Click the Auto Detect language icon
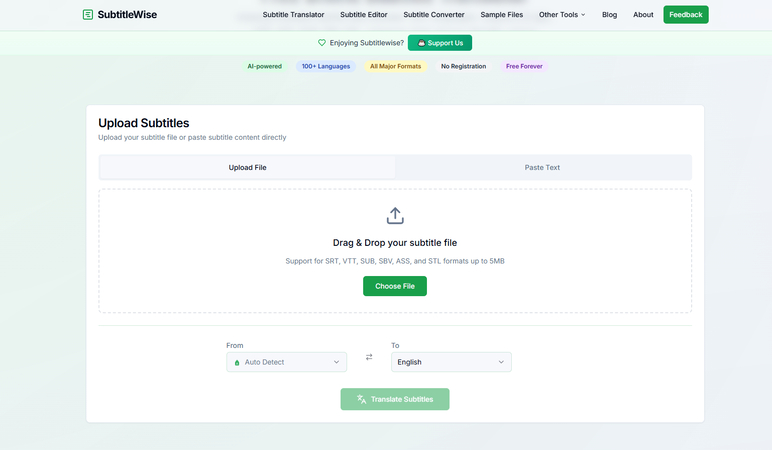 pyautogui.click(x=237, y=362)
